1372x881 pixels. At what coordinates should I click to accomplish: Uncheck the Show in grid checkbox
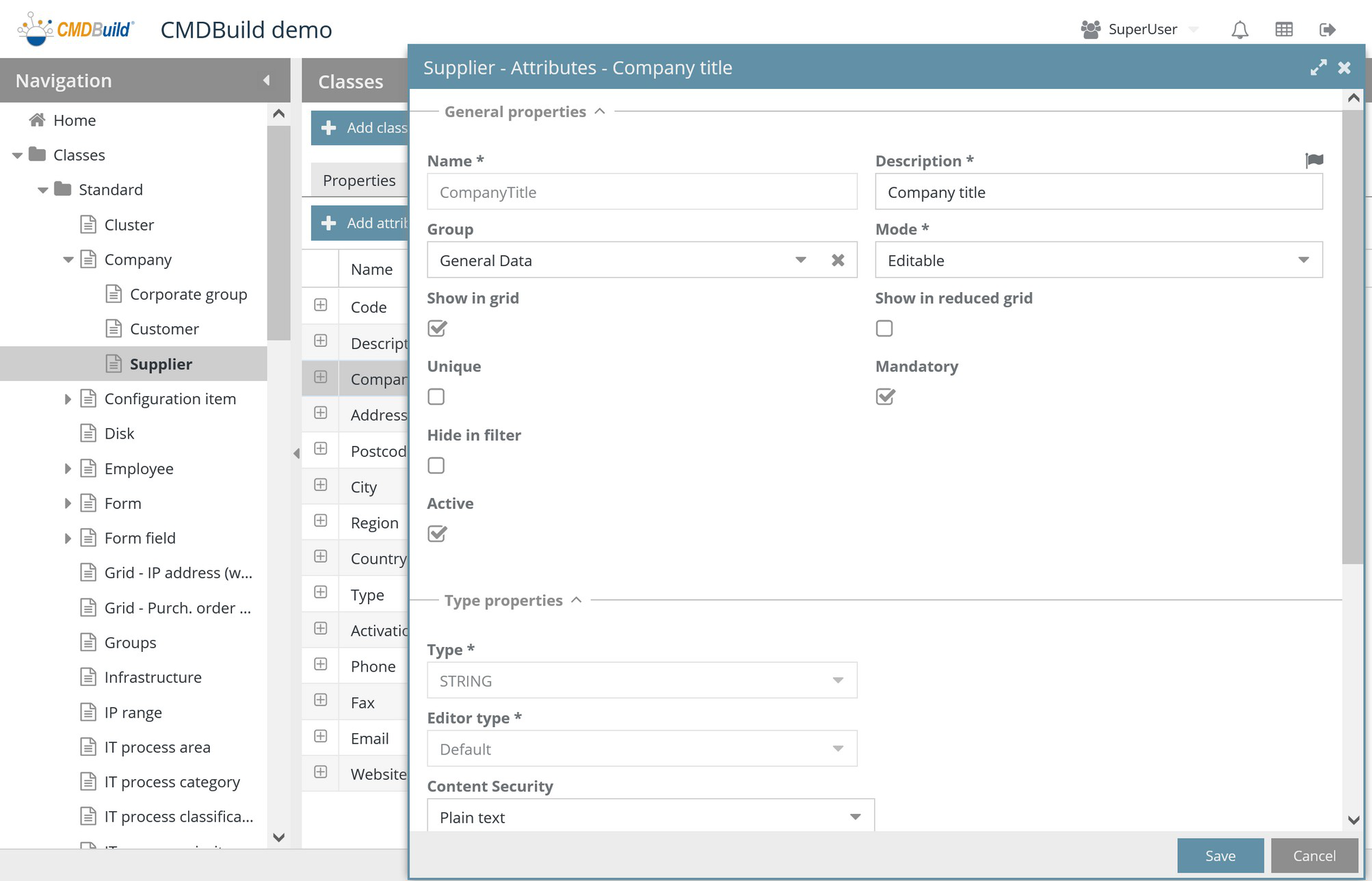pos(436,328)
